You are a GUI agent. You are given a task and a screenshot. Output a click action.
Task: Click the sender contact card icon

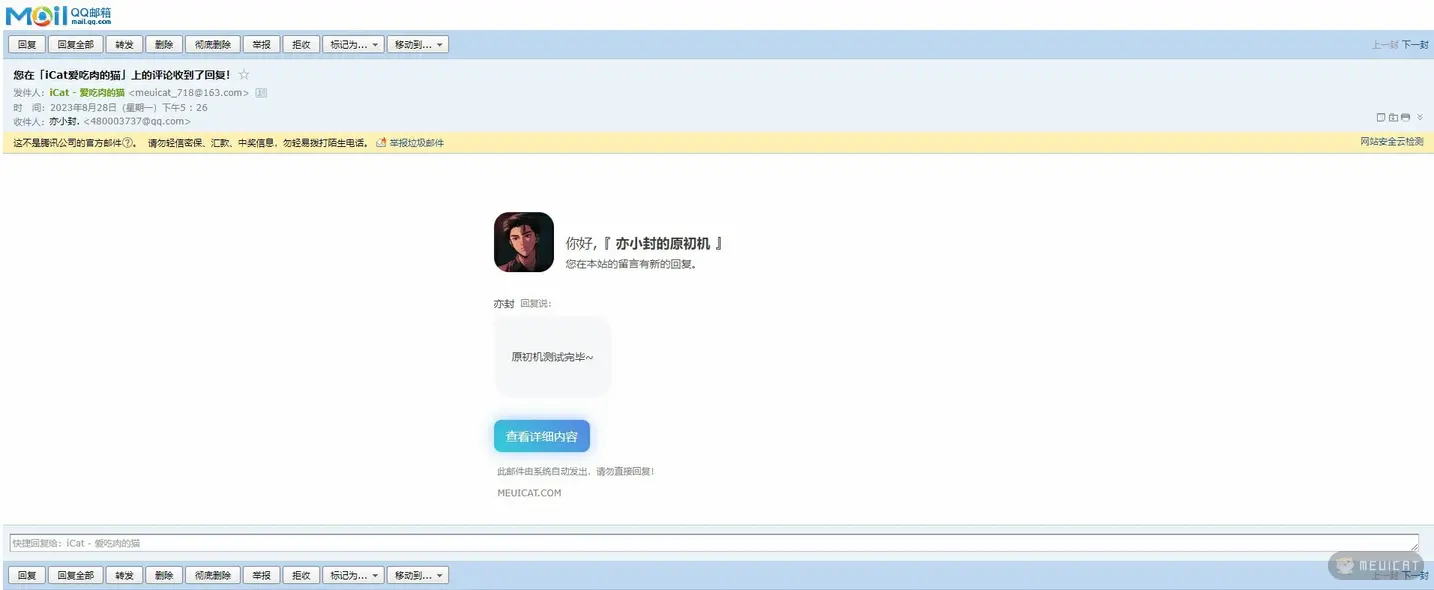(261, 93)
